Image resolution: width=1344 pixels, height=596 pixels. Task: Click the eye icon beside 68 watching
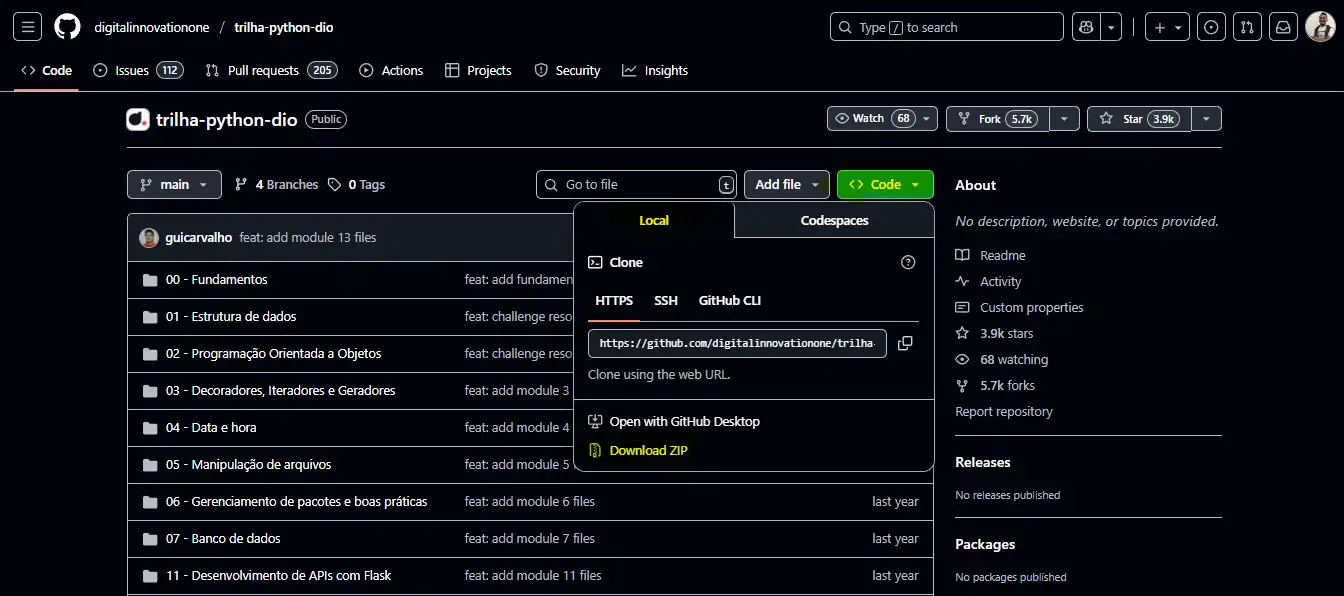click(x=962, y=360)
